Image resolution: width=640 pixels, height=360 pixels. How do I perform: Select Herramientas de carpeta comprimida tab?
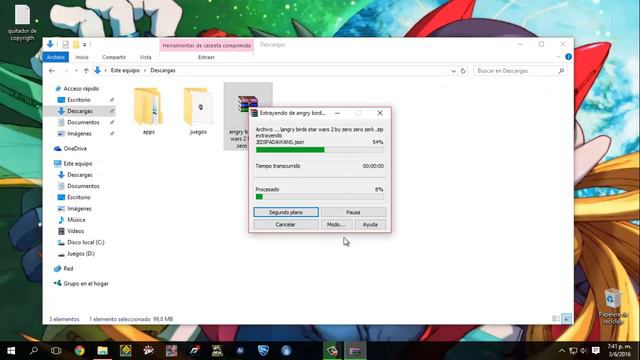coord(207,45)
